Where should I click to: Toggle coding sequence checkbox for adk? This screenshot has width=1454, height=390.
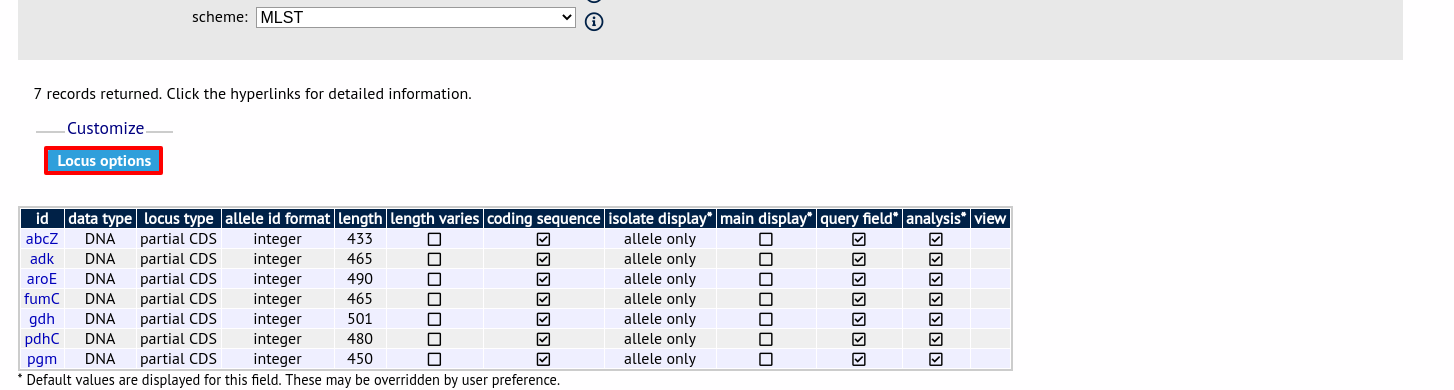point(544,260)
